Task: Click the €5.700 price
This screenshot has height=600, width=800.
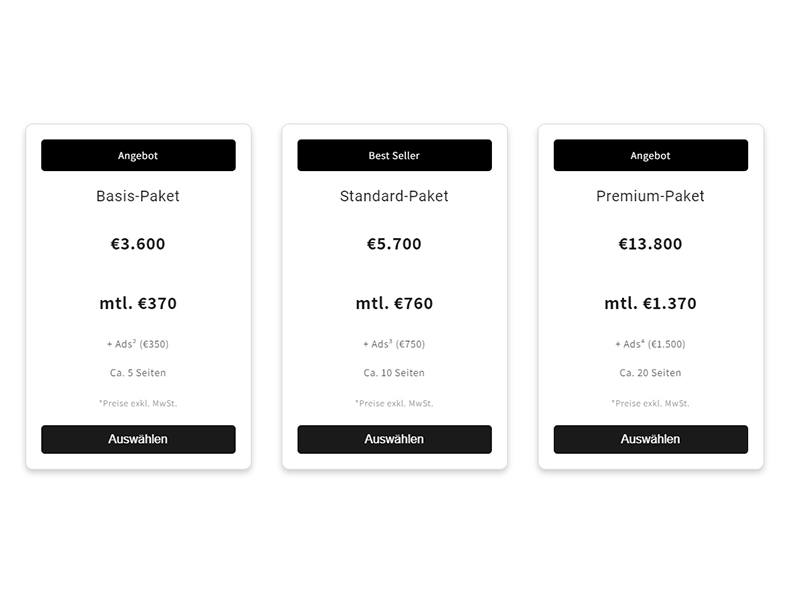Action: pos(394,244)
